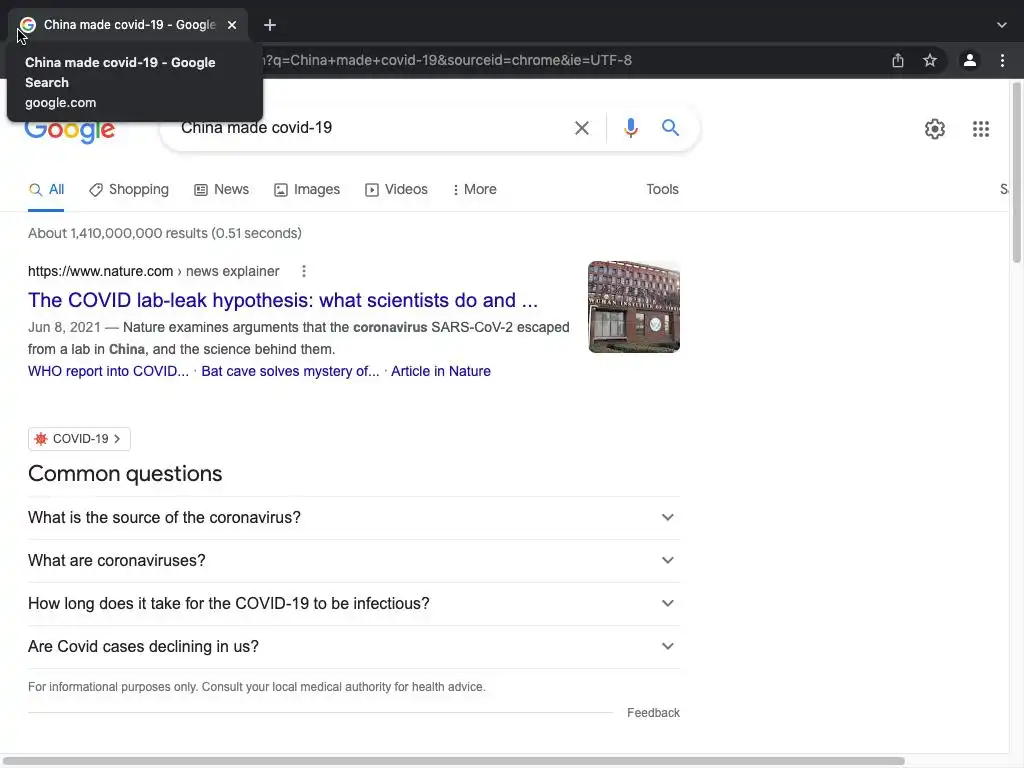Expand What are coronaviruses question
This screenshot has width=1024, height=768.
[354, 560]
